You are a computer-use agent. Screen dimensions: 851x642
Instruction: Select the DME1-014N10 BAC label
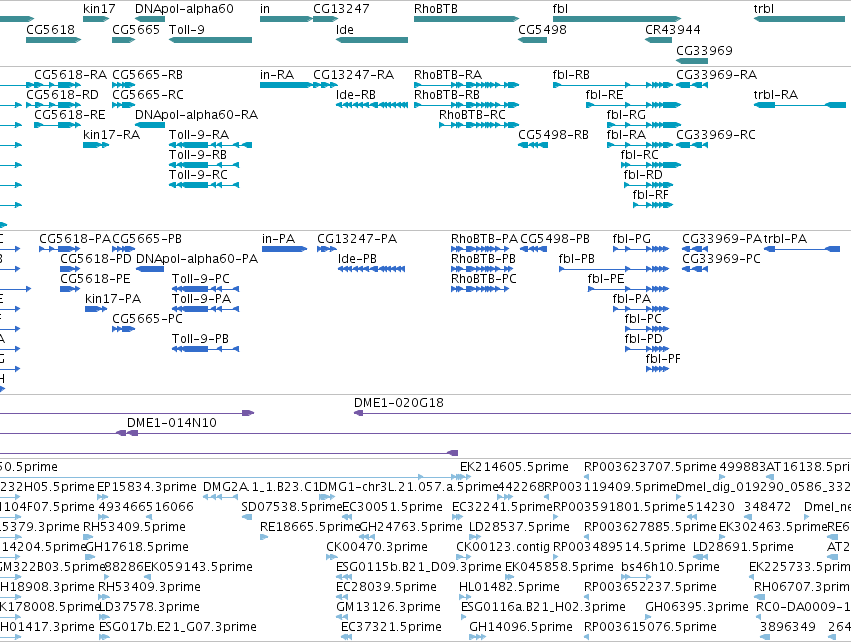pos(172,423)
